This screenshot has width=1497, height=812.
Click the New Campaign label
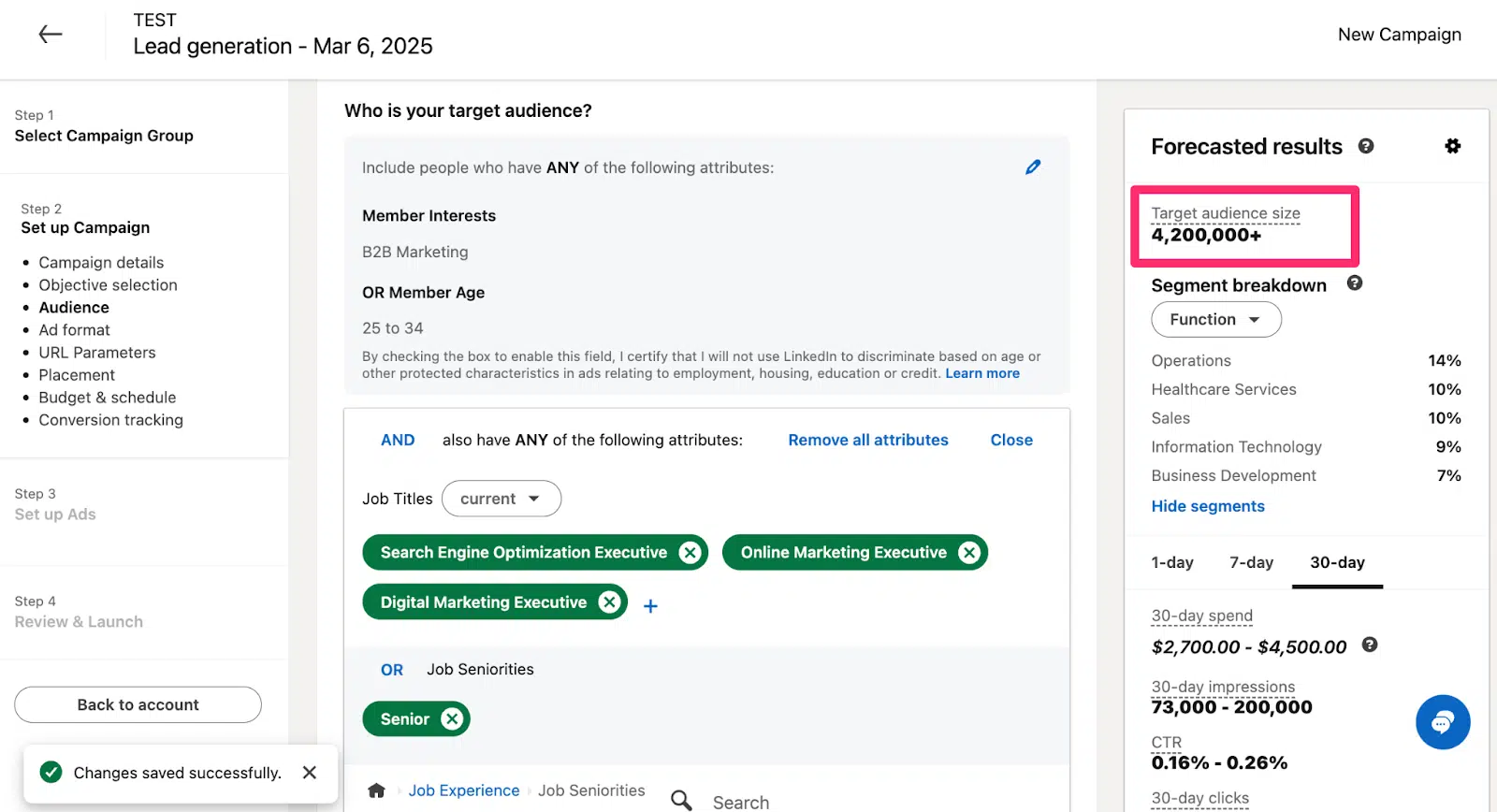pyautogui.click(x=1399, y=35)
